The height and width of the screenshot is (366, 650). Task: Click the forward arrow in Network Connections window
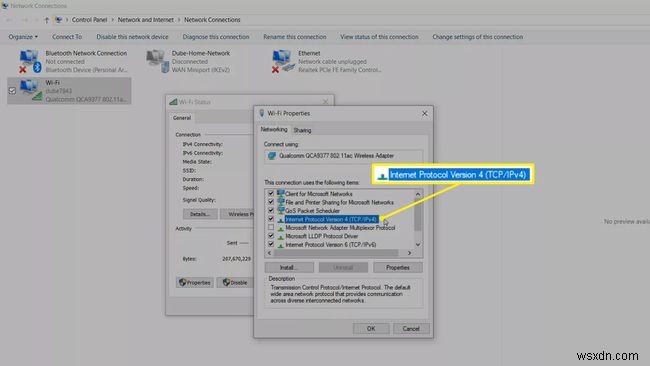pyautogui.click(x=25, y=20)
